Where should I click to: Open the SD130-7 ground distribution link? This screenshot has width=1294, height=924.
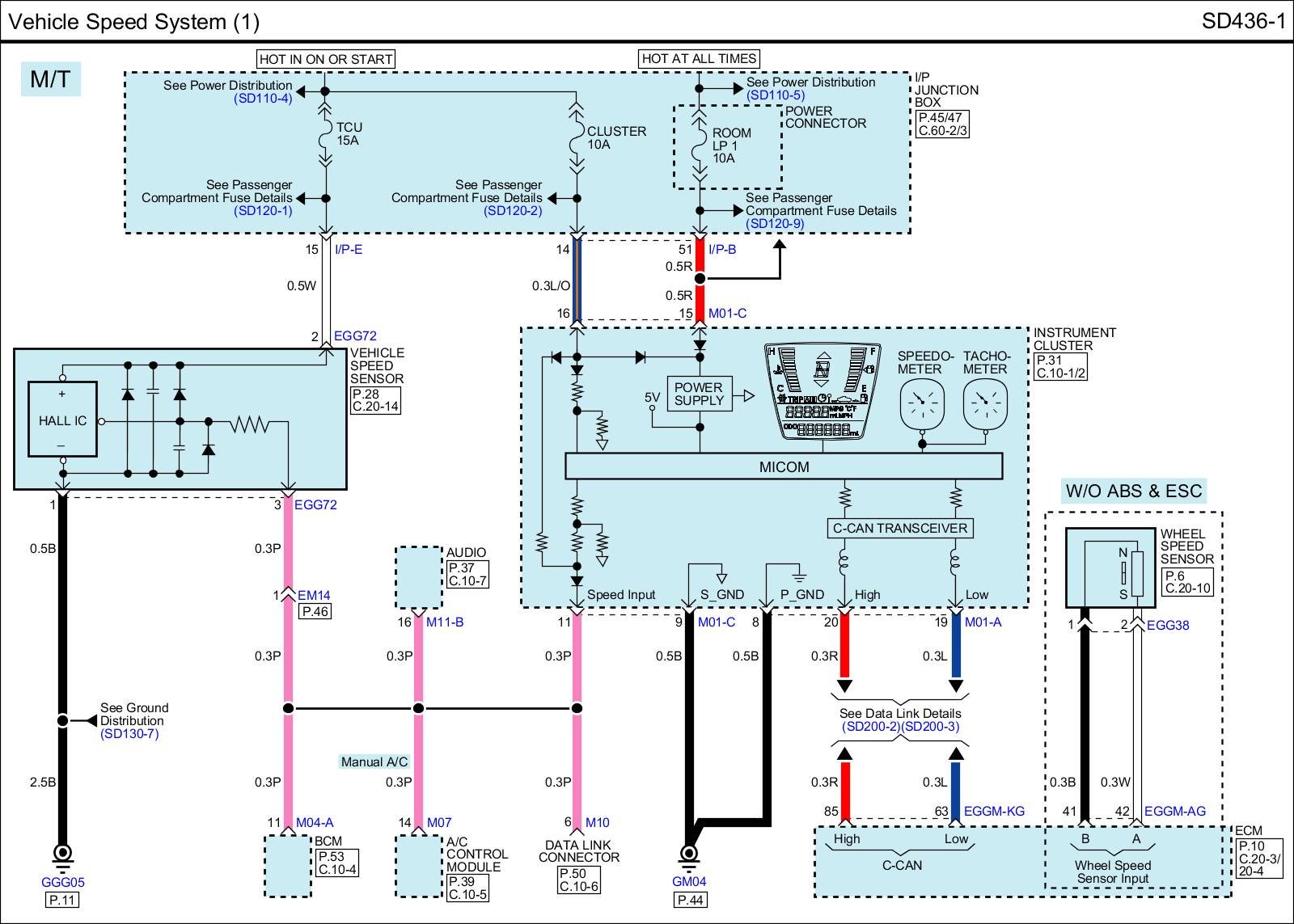click(129, 734)
